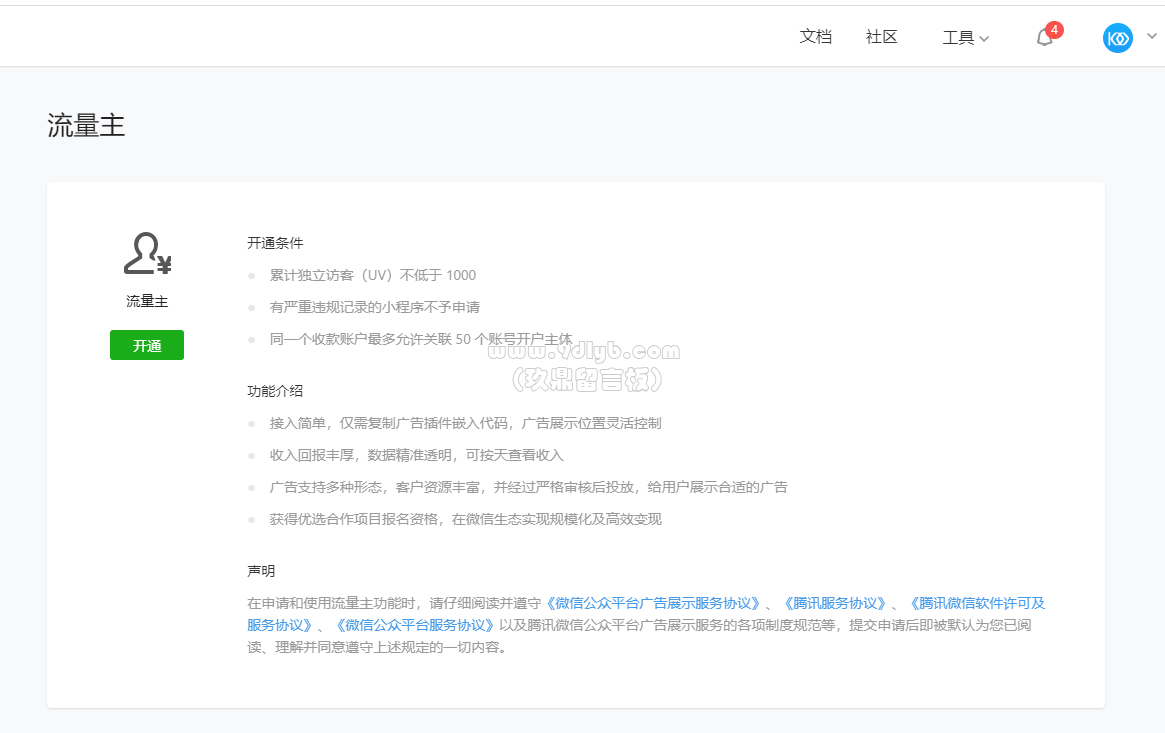1165x733 pixels.
Task: Click the 开通条件 section heading
Action: pyautogui.click(x=275, y=243)
